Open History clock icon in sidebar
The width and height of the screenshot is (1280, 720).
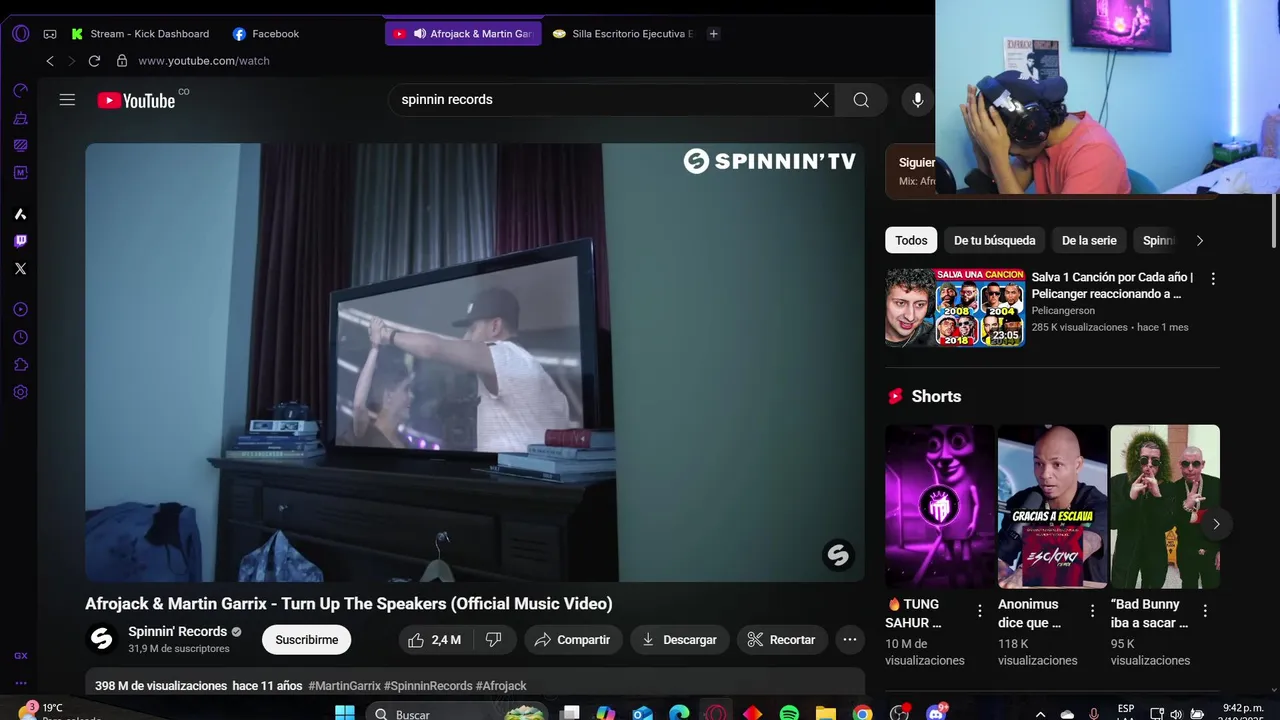20,338
